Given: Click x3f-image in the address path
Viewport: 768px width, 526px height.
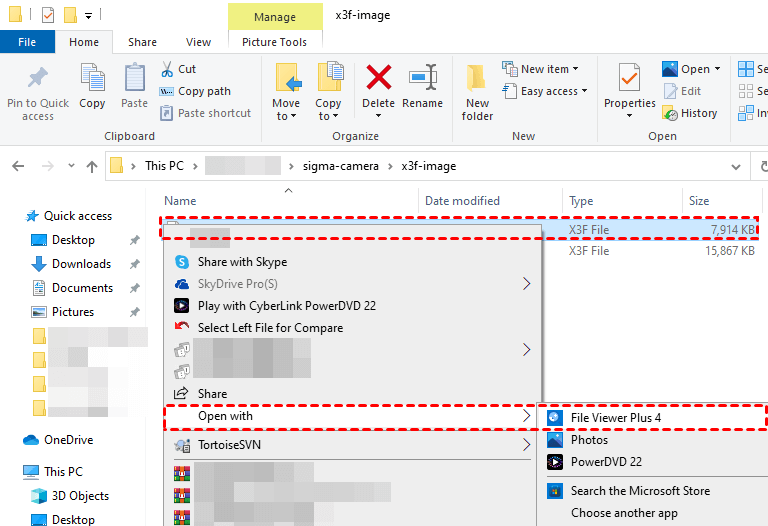Looking at the screenshot, I should (x=429, y=166).
